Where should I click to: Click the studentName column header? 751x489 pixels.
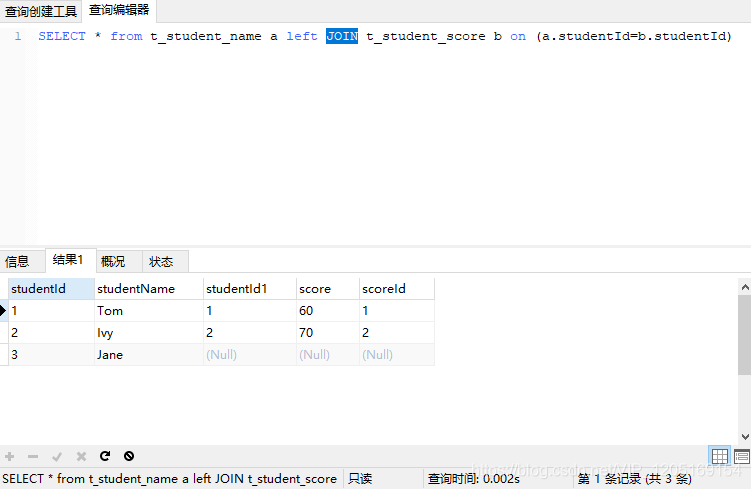click(149, 289)
